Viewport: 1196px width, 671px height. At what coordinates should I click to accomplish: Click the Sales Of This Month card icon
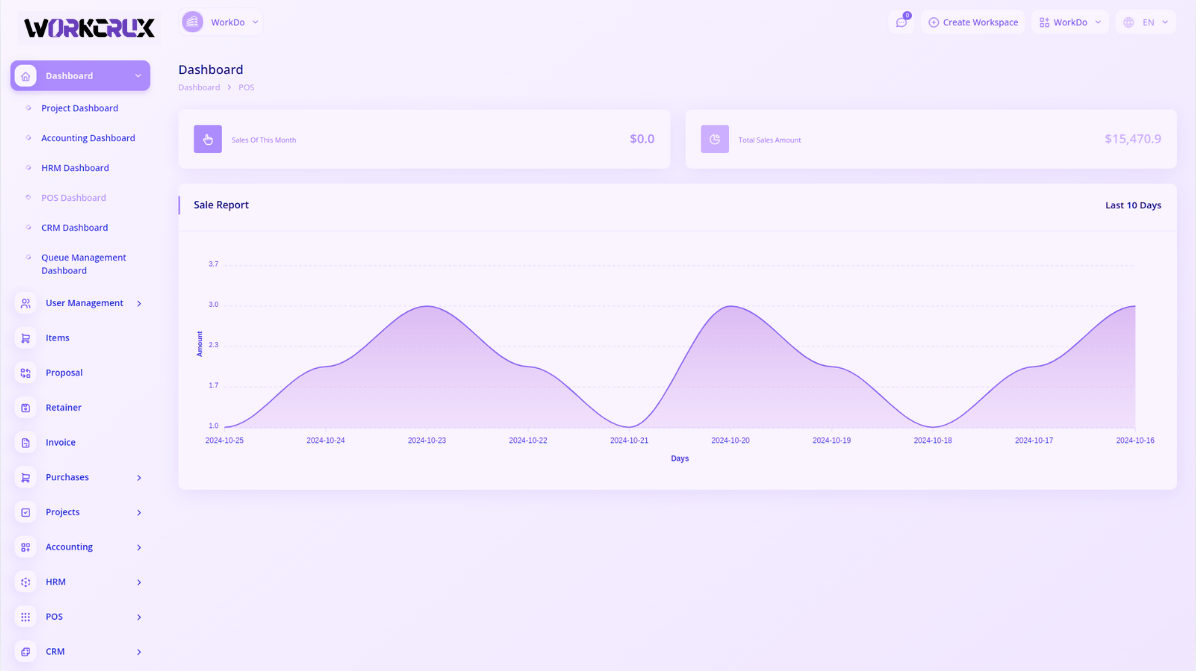point(207,139)
